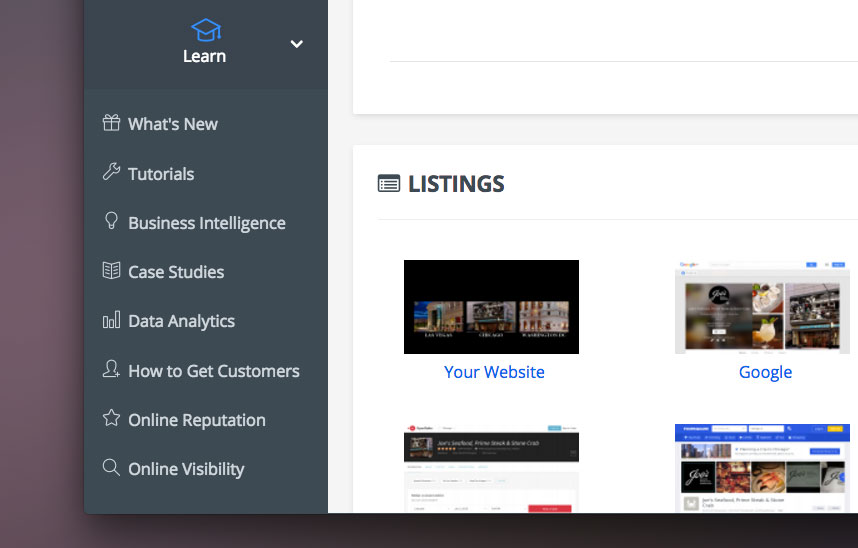Select How to Get Customers
Image resolution: width=858 pixels, height=548 pixels.
pos(214,371)
